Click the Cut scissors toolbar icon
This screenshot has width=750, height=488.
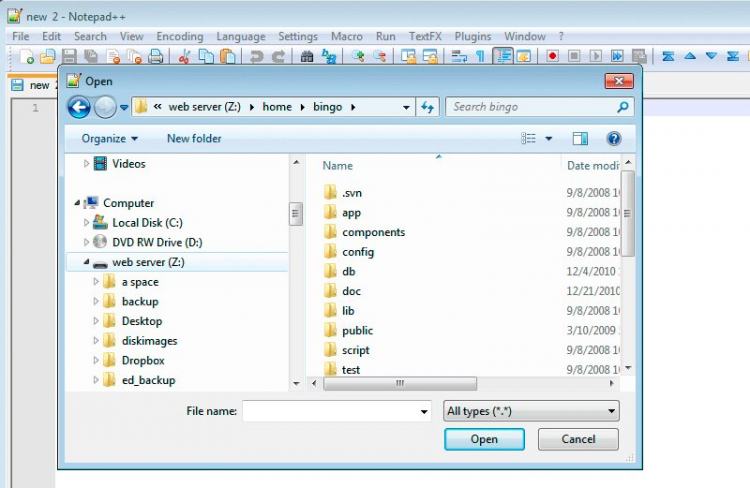(x=184, y=56)
